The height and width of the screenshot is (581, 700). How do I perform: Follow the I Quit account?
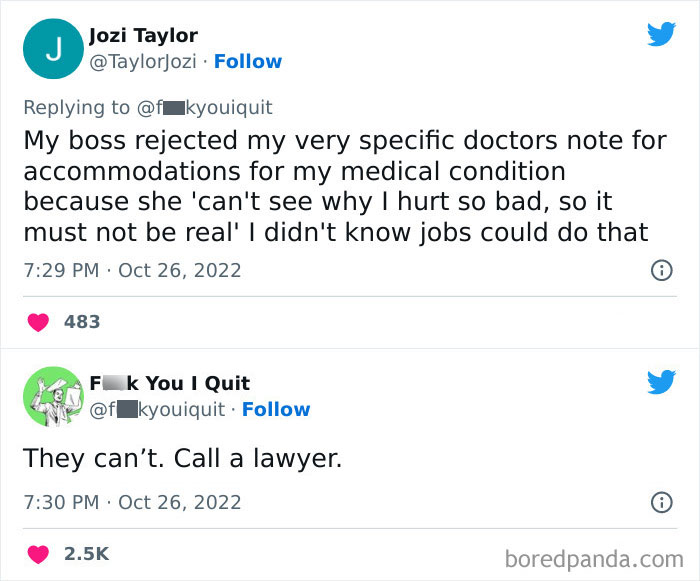pos(276,410)
